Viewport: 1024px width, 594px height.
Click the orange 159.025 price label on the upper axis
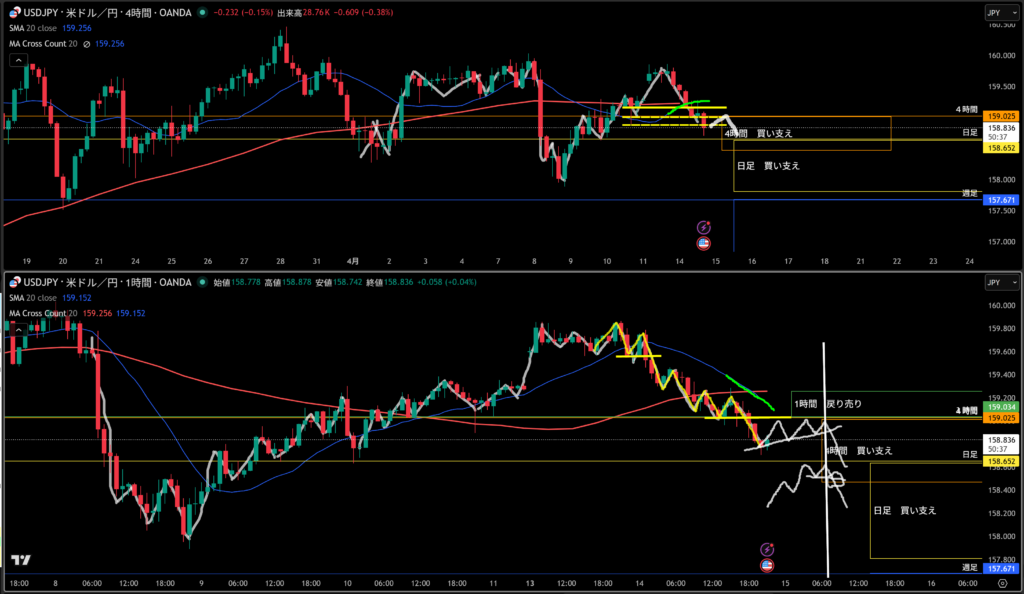pos(1001,116)
